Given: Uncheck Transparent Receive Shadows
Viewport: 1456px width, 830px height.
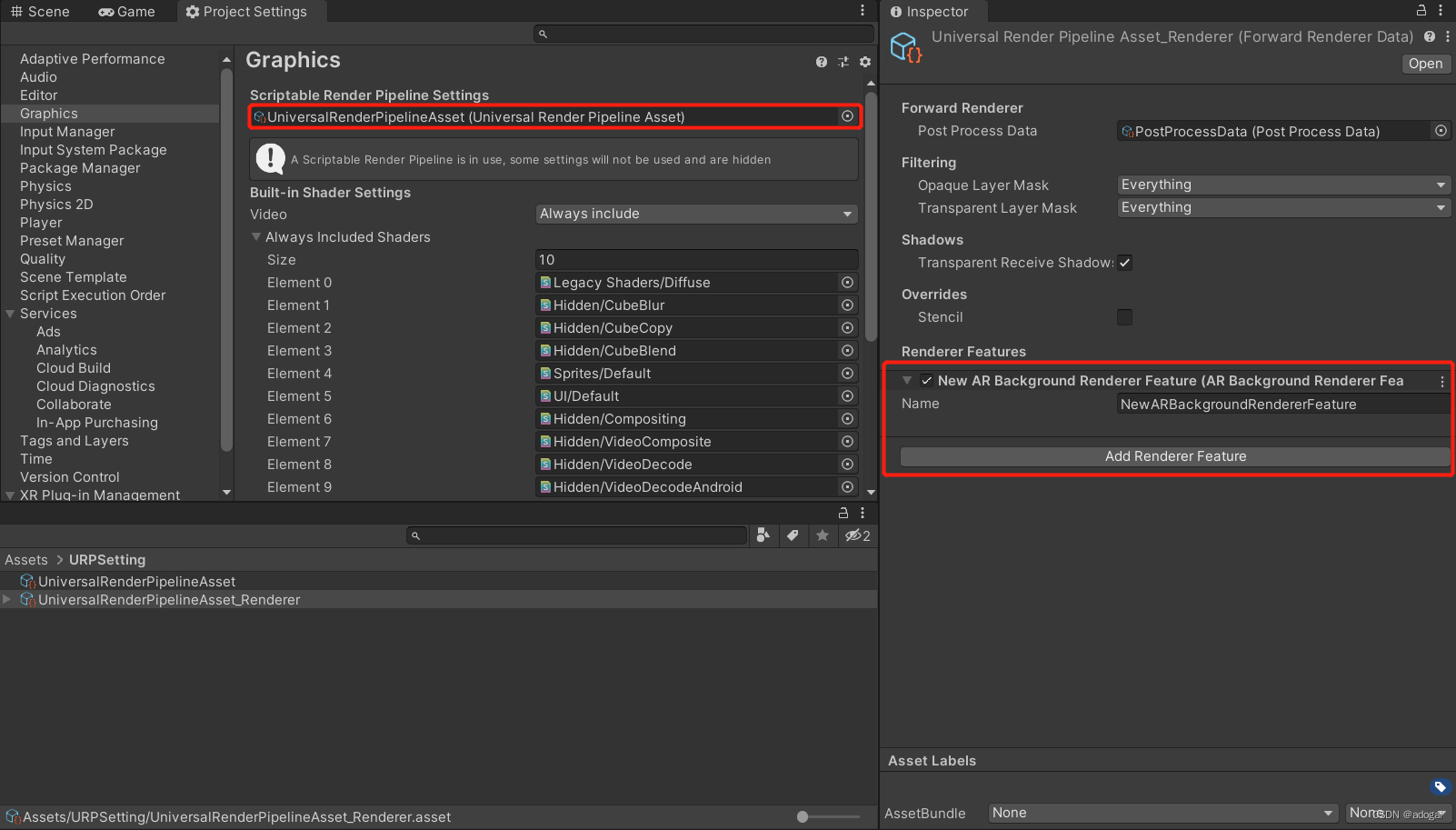Looking at the screenshot, I should click(1124, 263).
